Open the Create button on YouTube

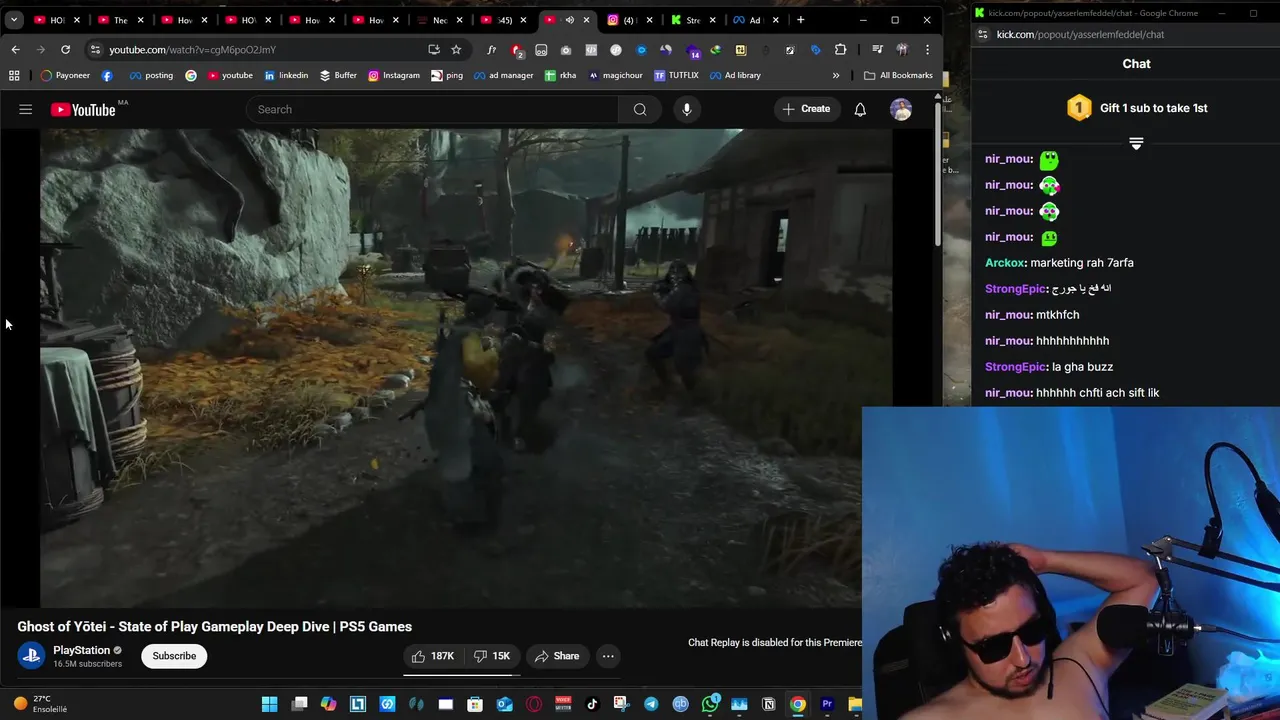pyautogui.click(x=807, y=109)
